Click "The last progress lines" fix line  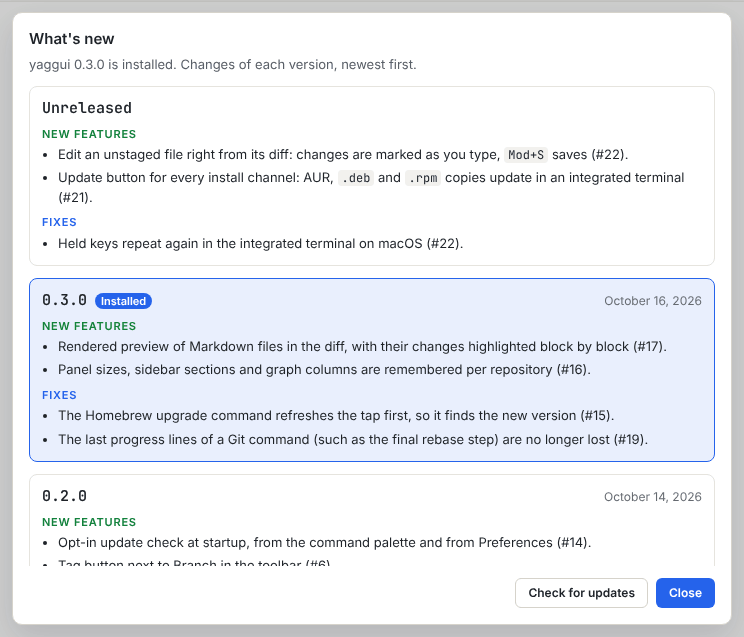353,440
